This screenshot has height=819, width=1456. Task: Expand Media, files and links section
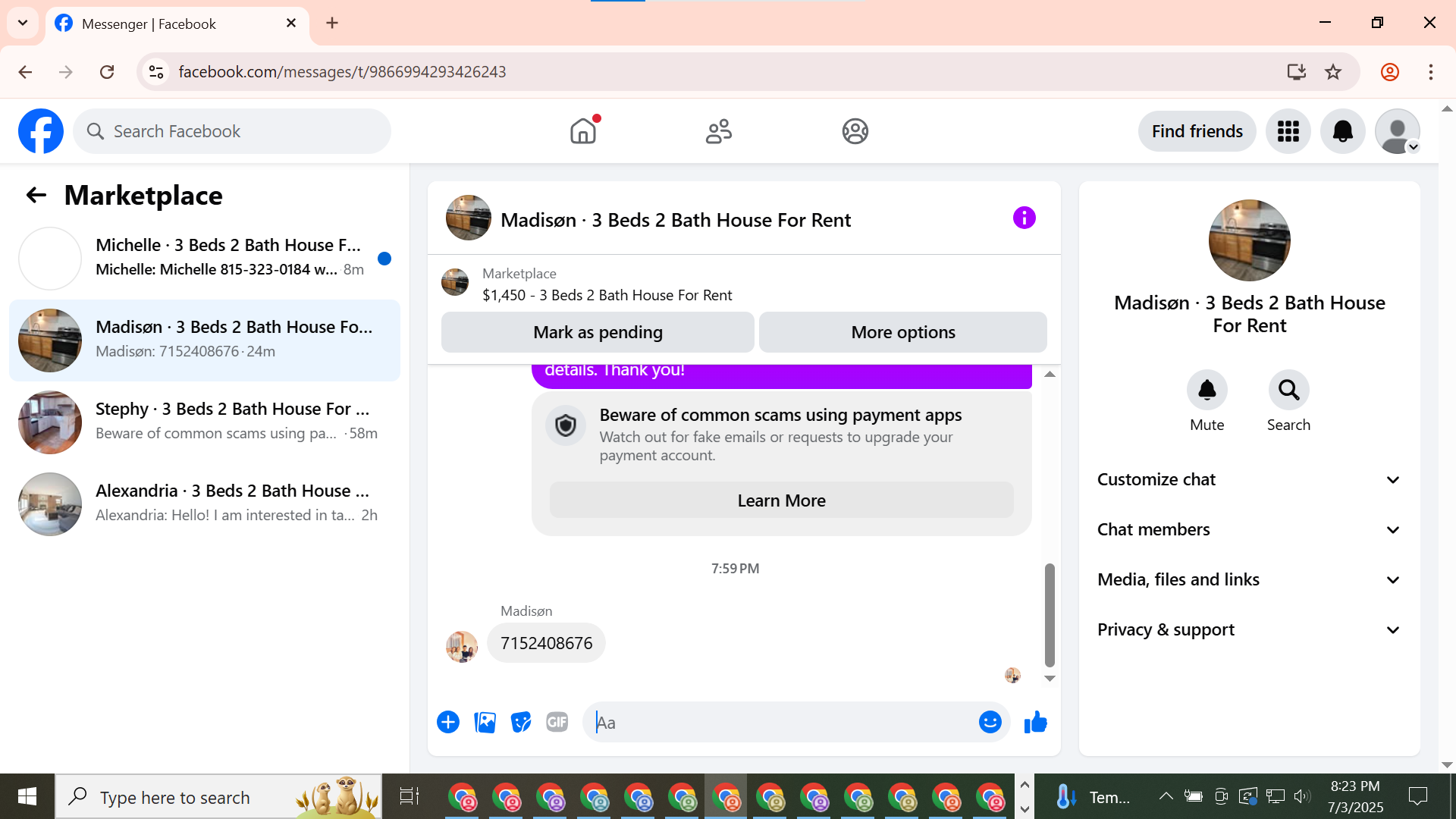pyautogui.click(x=1249, y=579)
